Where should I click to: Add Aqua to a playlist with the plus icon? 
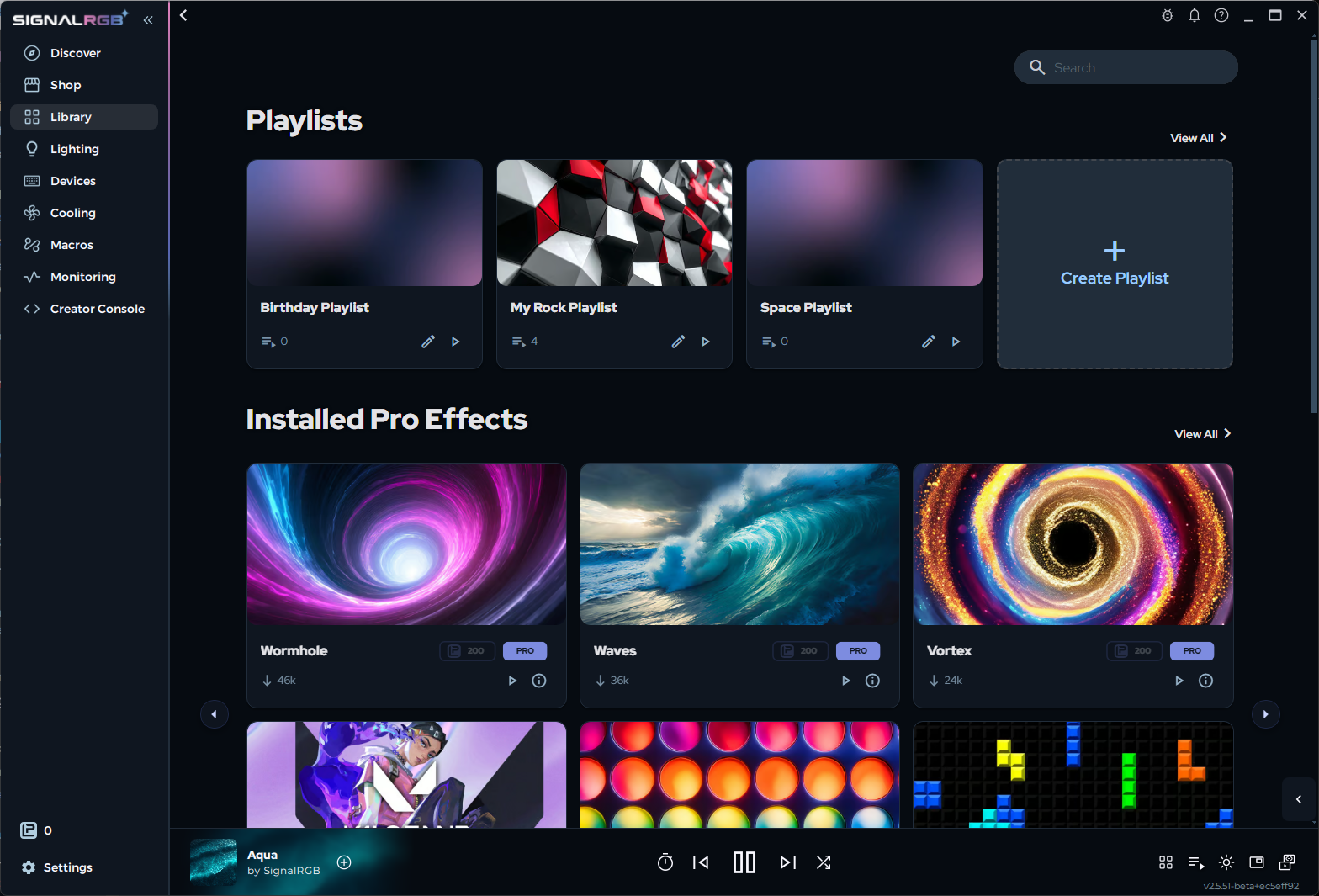pos(344,862)
